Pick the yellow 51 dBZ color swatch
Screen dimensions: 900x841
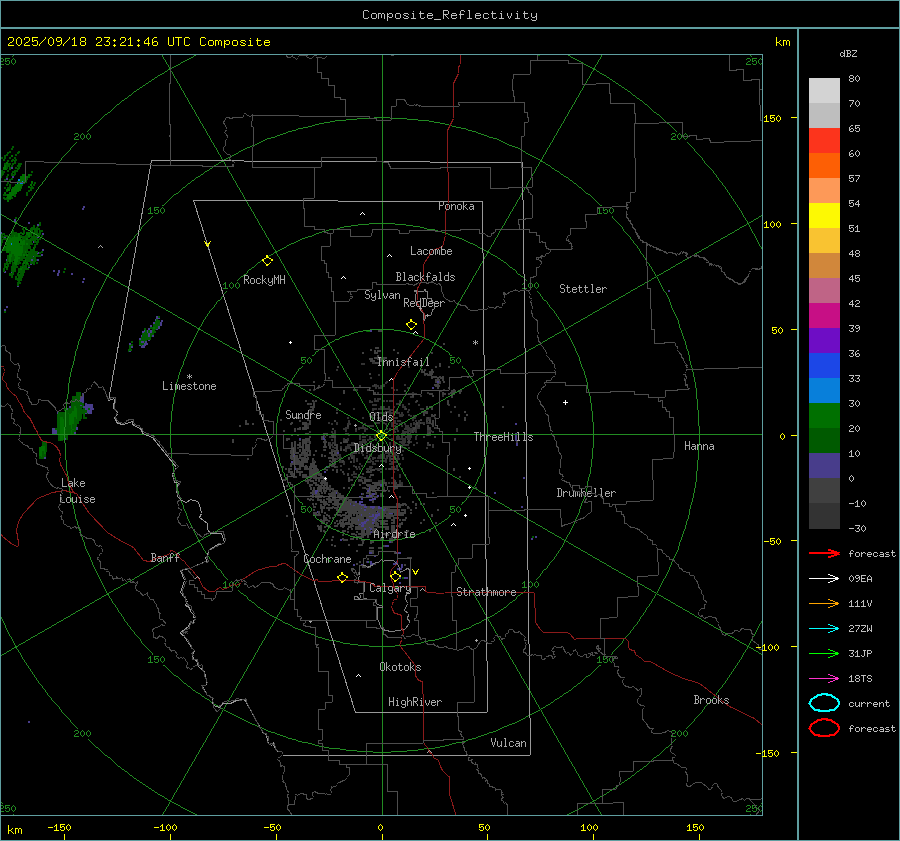click(x=824, y=216)
